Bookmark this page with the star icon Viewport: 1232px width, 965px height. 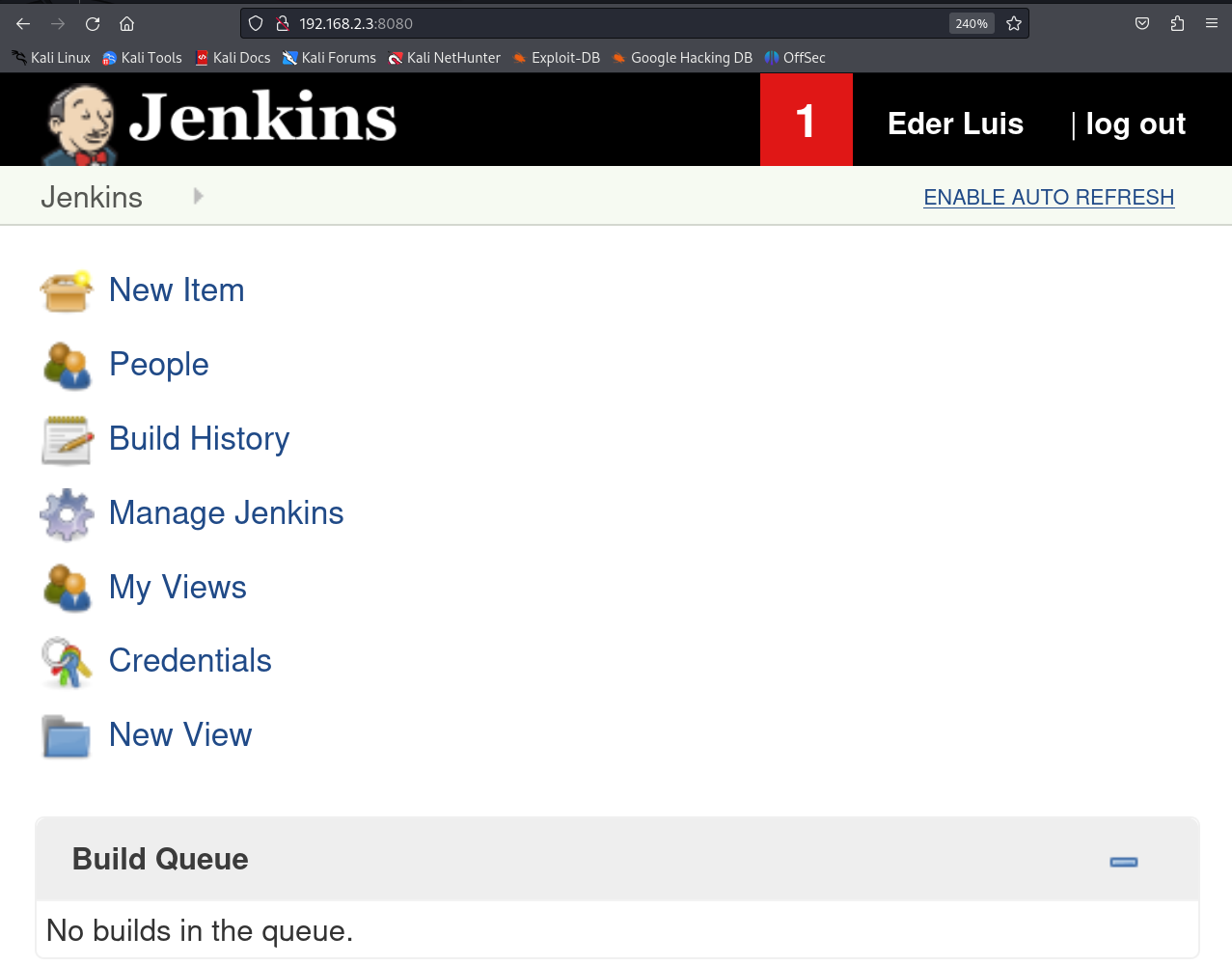[x=1014, y=23]
